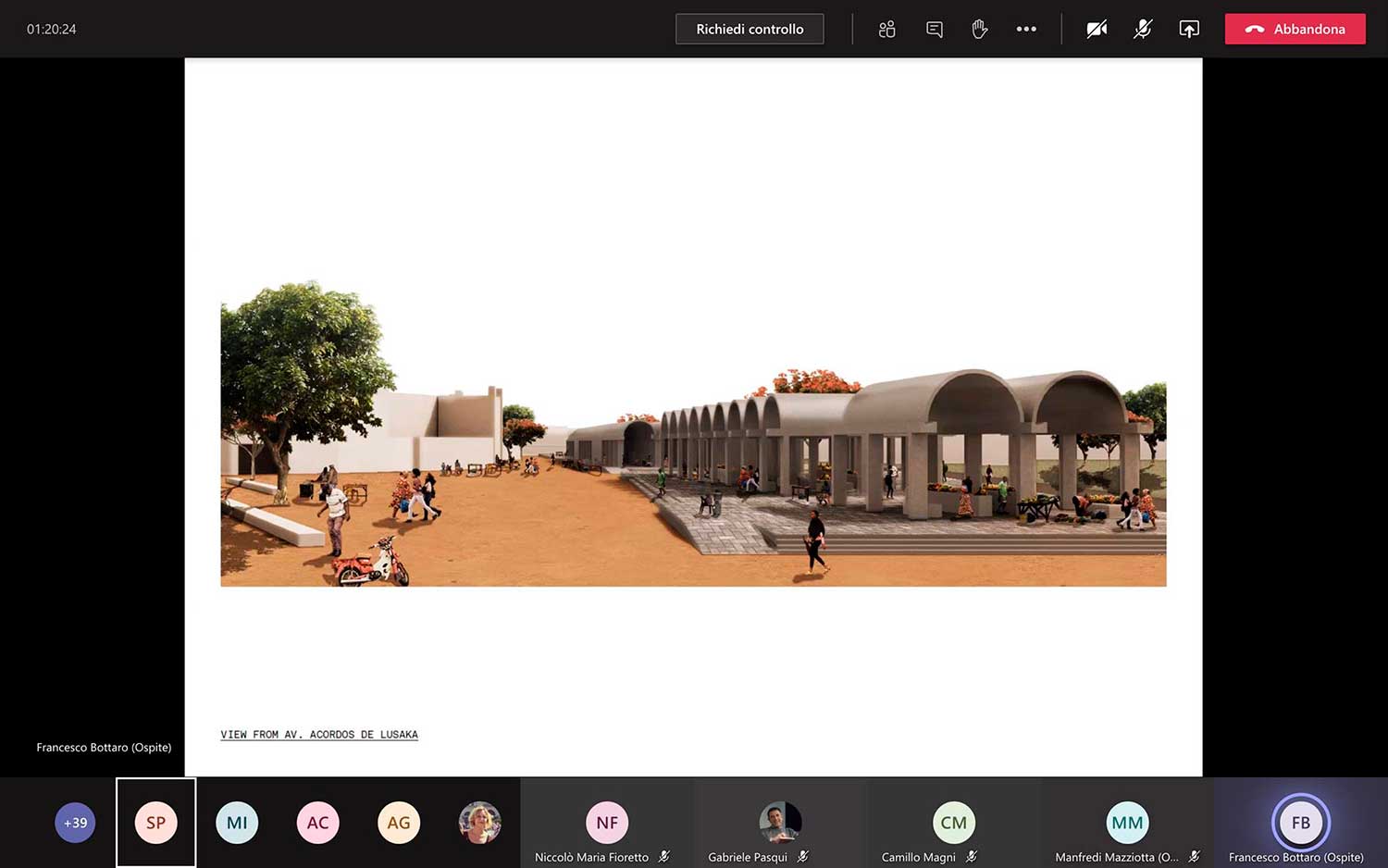The image size is (1388, 868).
Task: Raise your hand in the meeting
Action: (979, 29)
